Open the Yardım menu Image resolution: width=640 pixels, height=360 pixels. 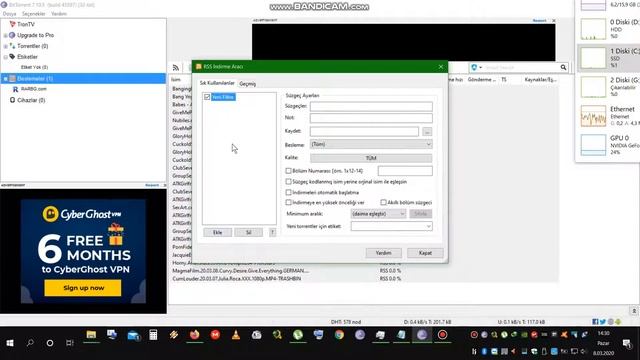click(59, 14)
